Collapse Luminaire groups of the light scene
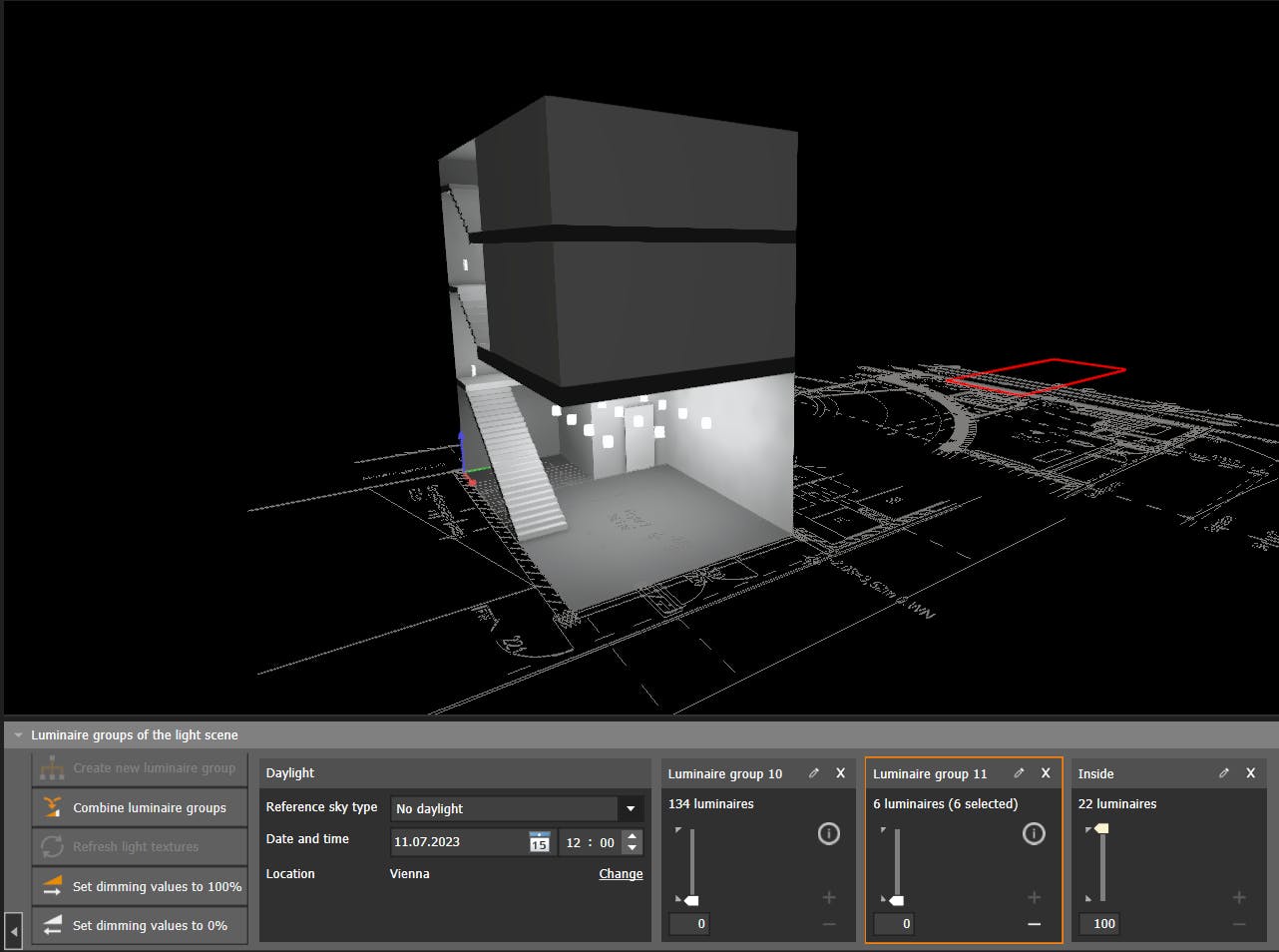 (x=18, y=735)
